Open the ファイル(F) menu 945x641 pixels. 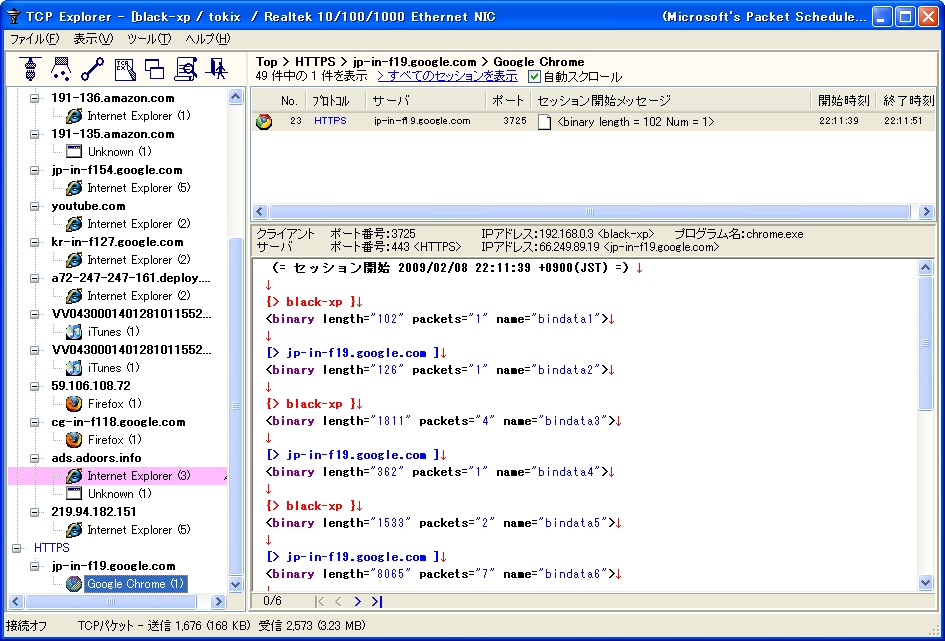click(x=34, y=39)
